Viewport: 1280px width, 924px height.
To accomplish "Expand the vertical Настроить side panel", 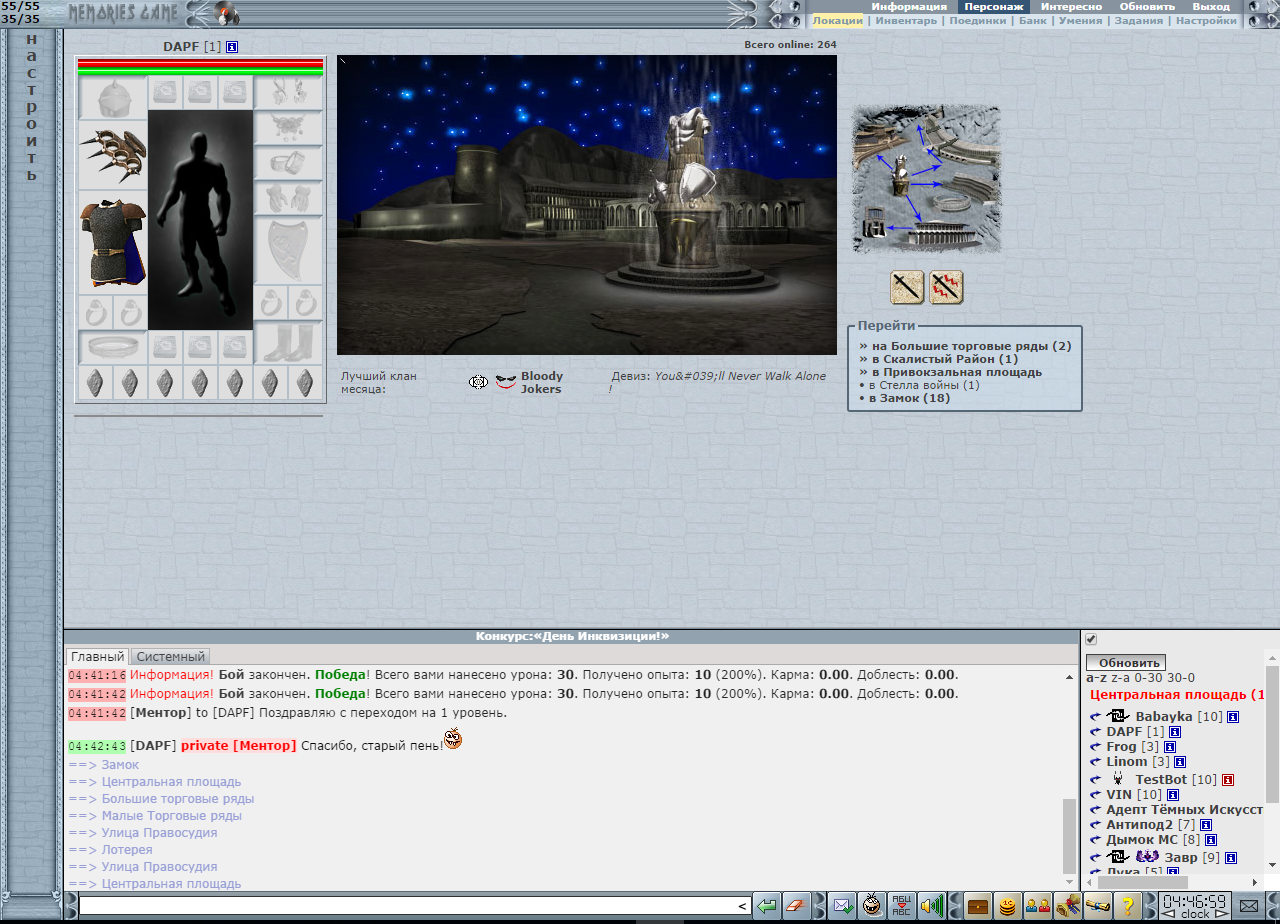I will (31, 108).
